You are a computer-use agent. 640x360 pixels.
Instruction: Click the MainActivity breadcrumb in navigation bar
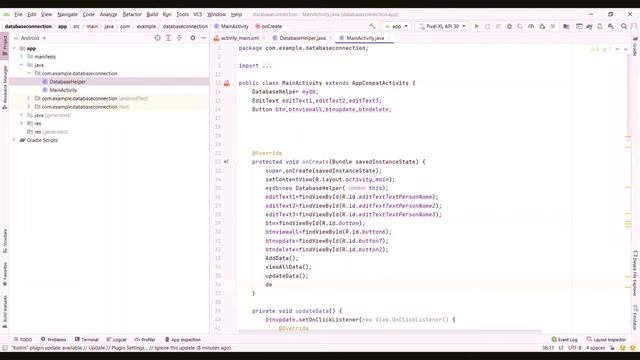coord(231,26)
